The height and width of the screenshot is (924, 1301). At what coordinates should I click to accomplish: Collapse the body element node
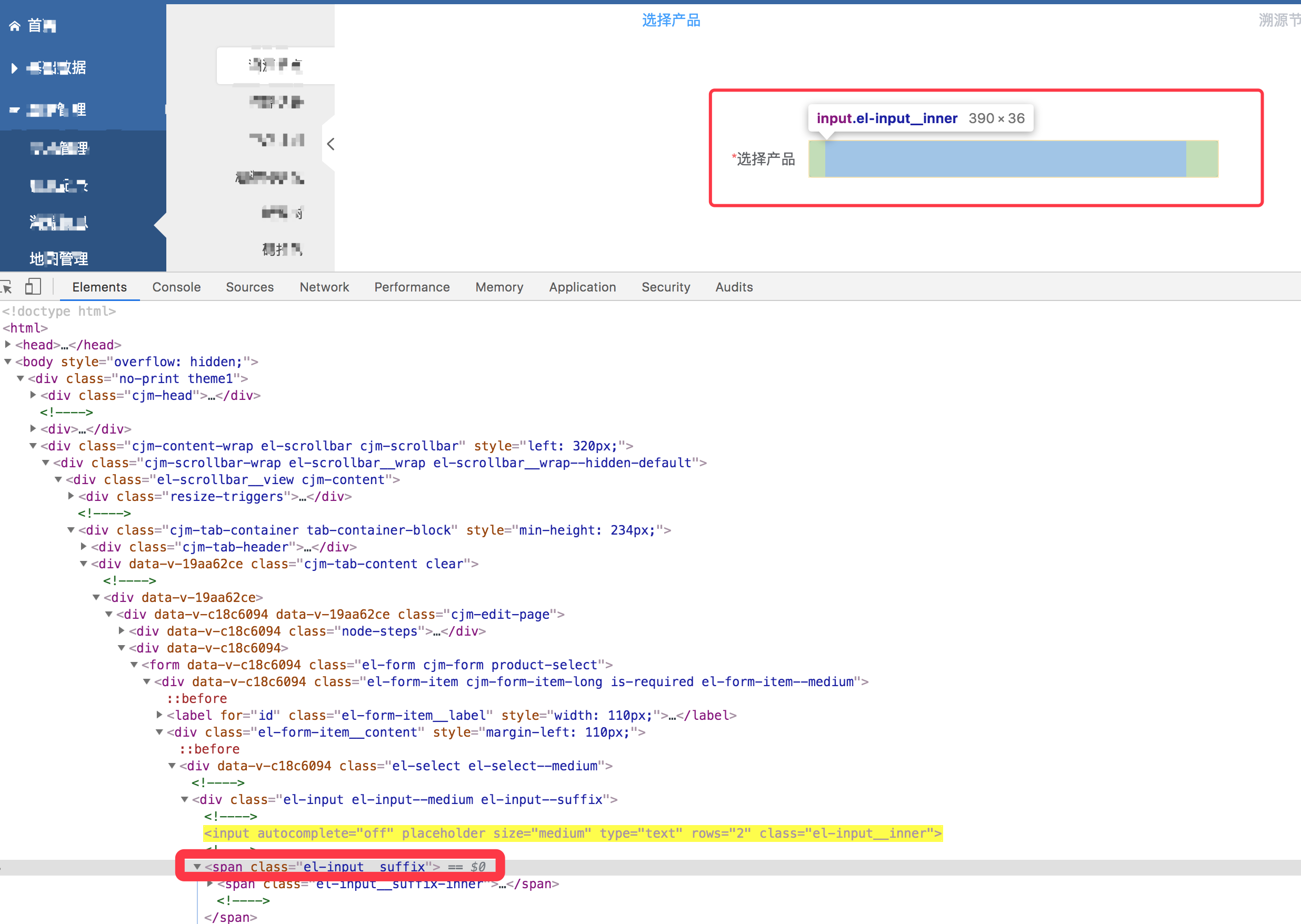(x=8, y=361)
